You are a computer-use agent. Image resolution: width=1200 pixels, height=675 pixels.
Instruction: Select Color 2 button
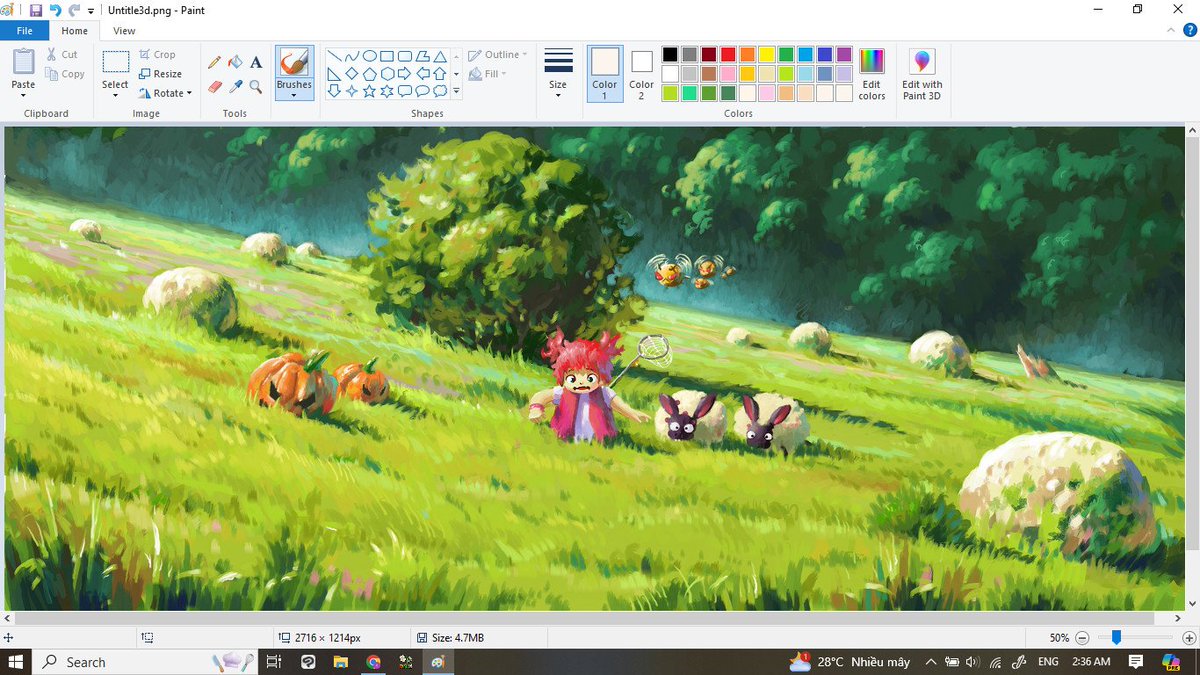(642, 74)
